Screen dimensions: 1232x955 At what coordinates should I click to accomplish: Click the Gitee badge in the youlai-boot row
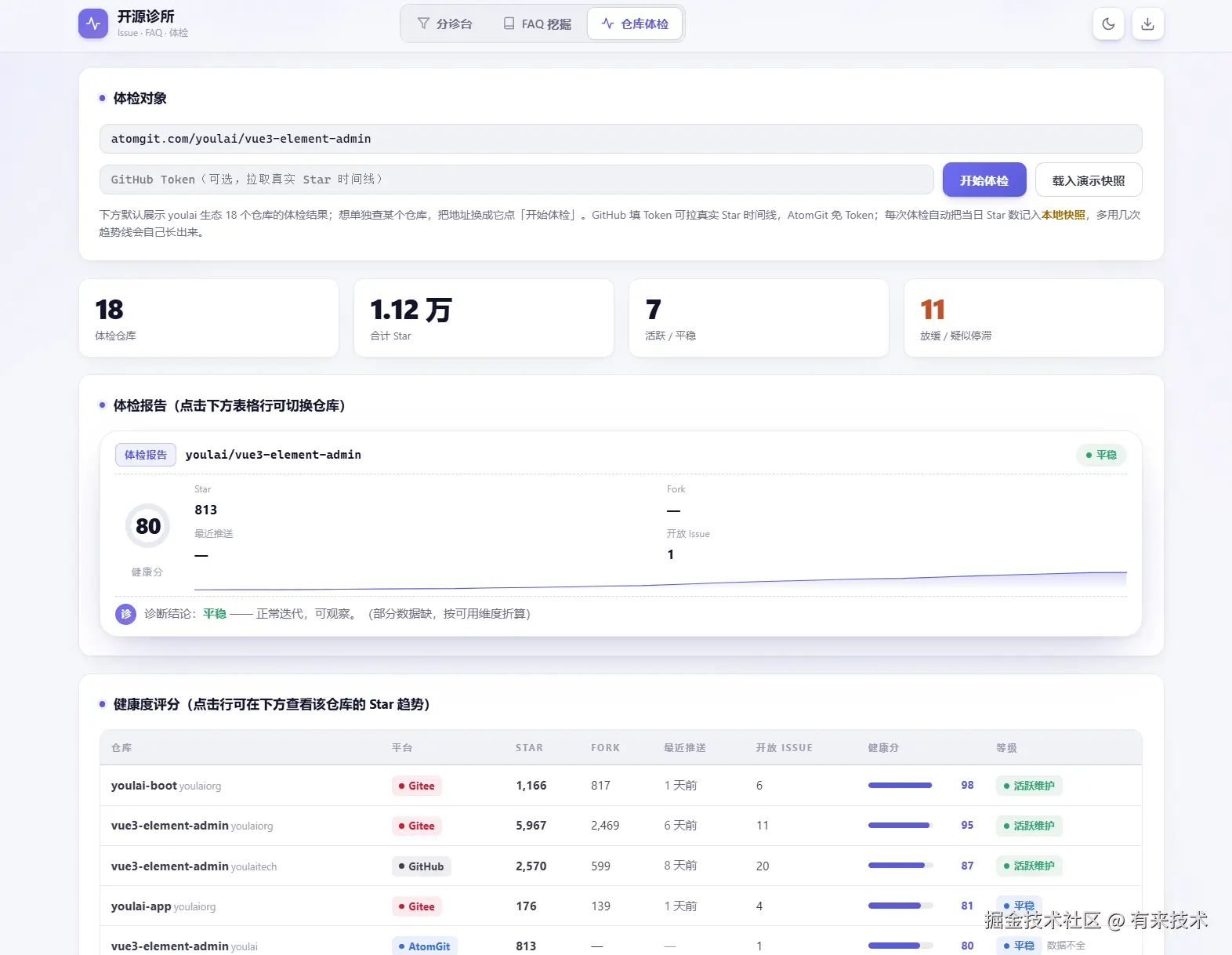[x=417, y=786]
